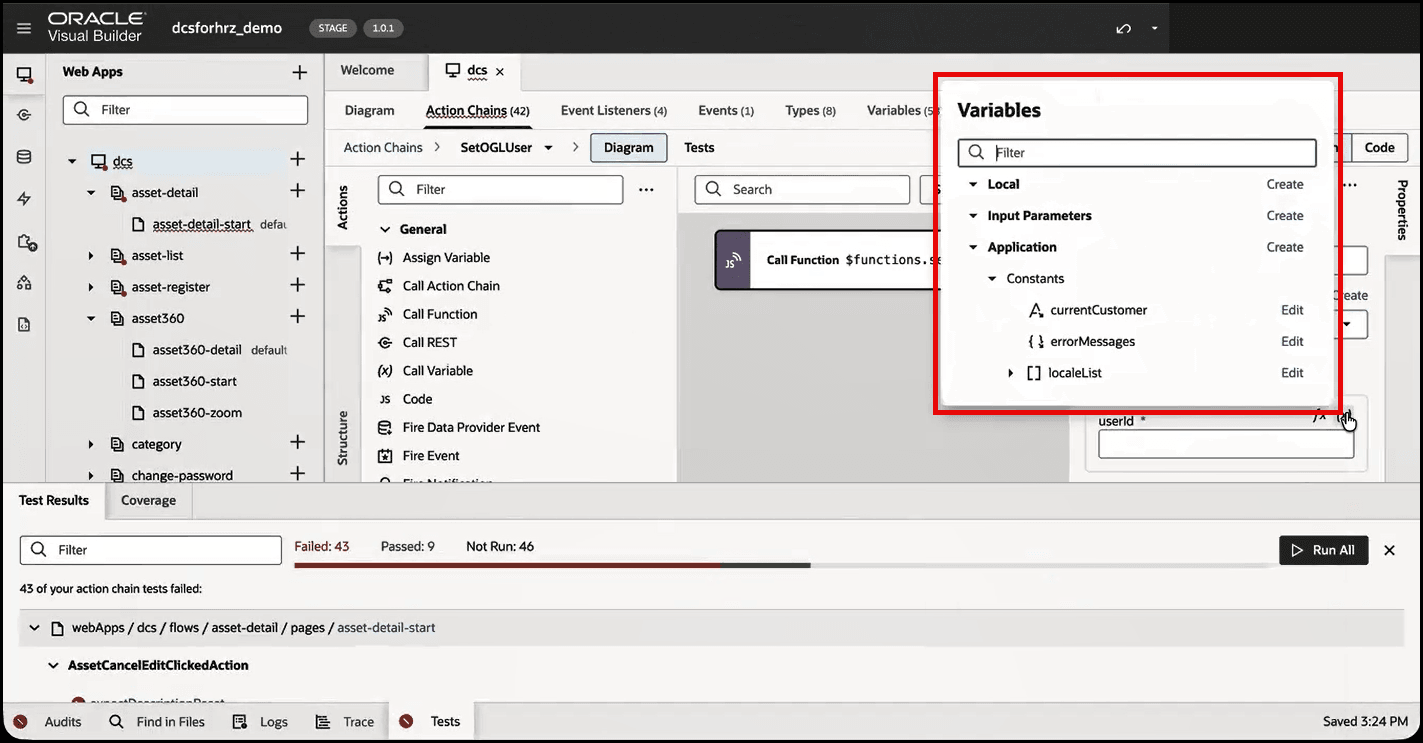
Task: Add flow item beside asset-detail
Action: [x=297, y=191]
